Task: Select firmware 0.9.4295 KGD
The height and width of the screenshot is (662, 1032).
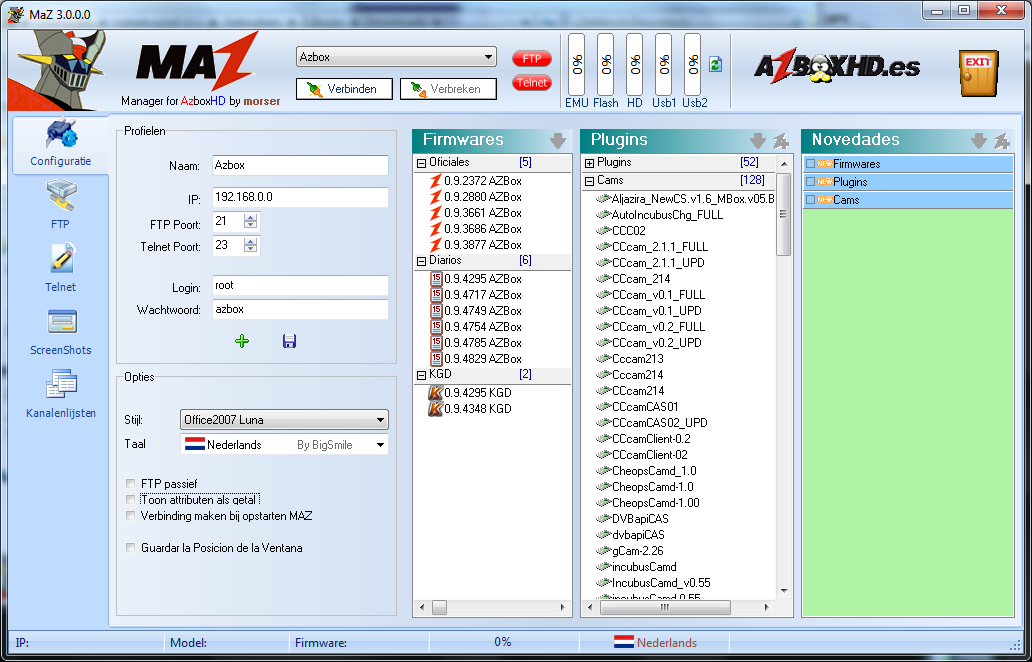Action: click(470, 393)
